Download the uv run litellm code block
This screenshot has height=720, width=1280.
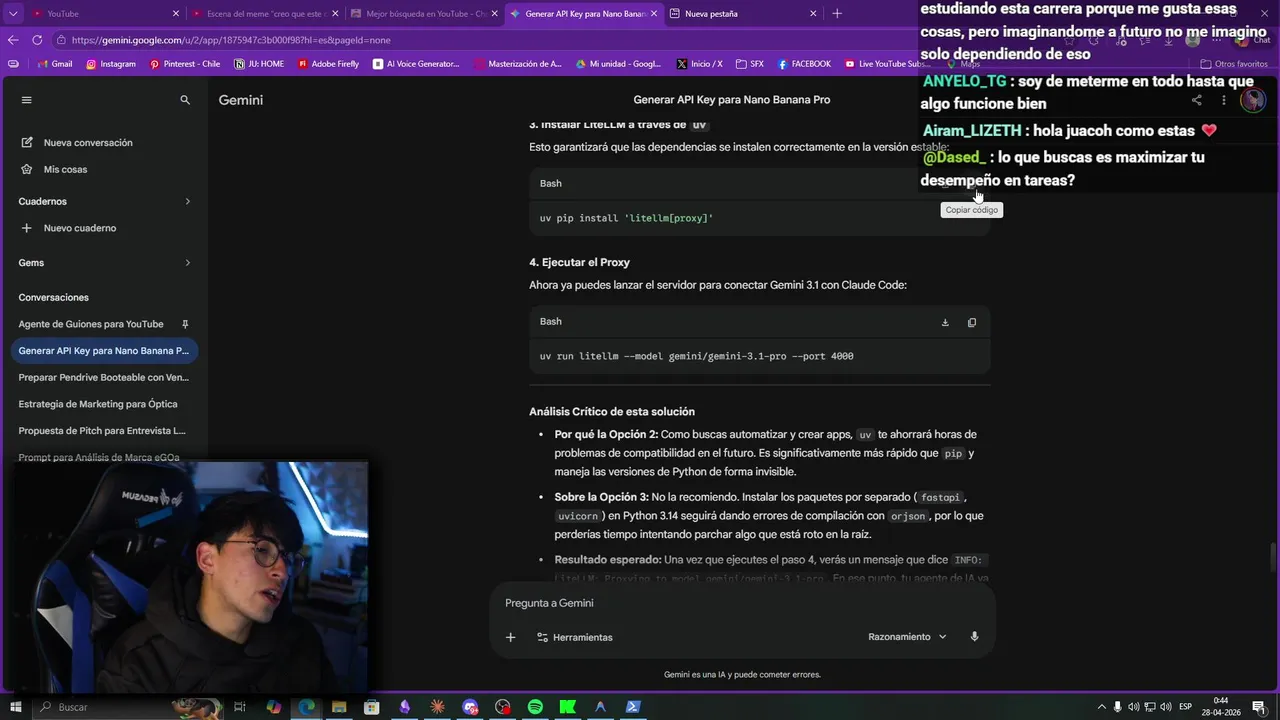tap(945, 322)
